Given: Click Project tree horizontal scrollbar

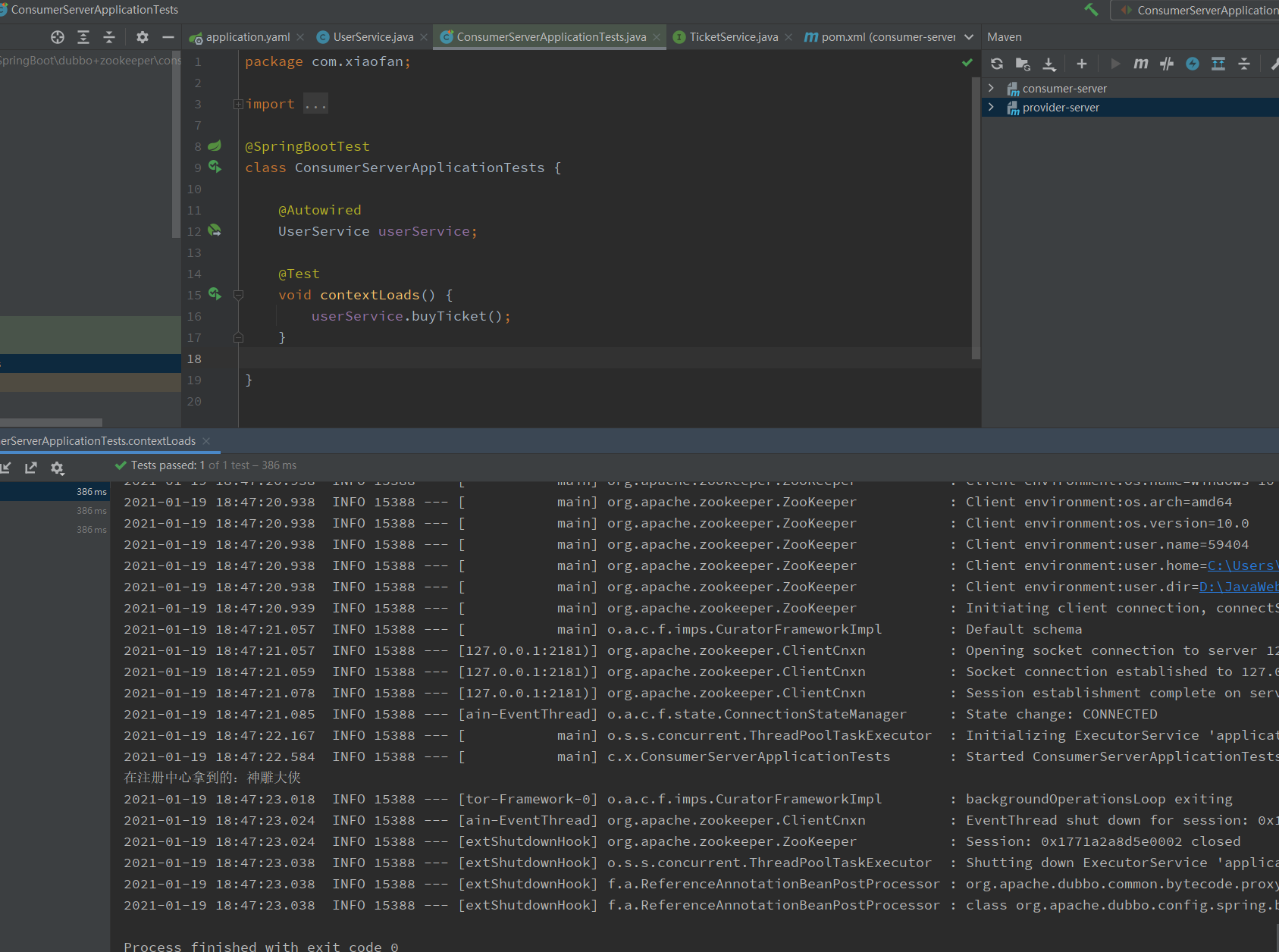Looking at the screenshot, I should 51,422.
